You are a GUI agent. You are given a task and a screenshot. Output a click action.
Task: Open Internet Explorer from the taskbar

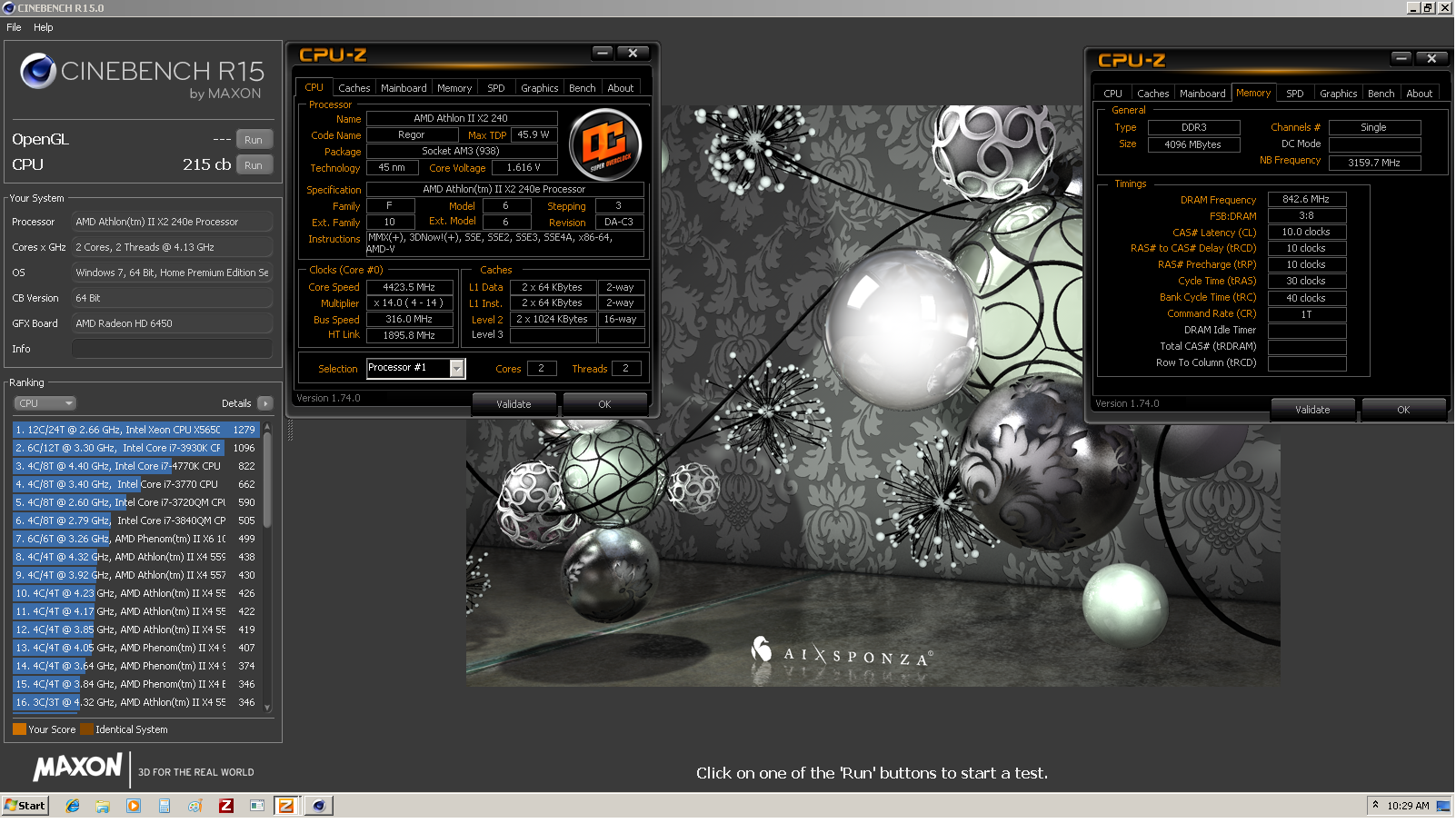pyautogui.click(x=73, y=806)
